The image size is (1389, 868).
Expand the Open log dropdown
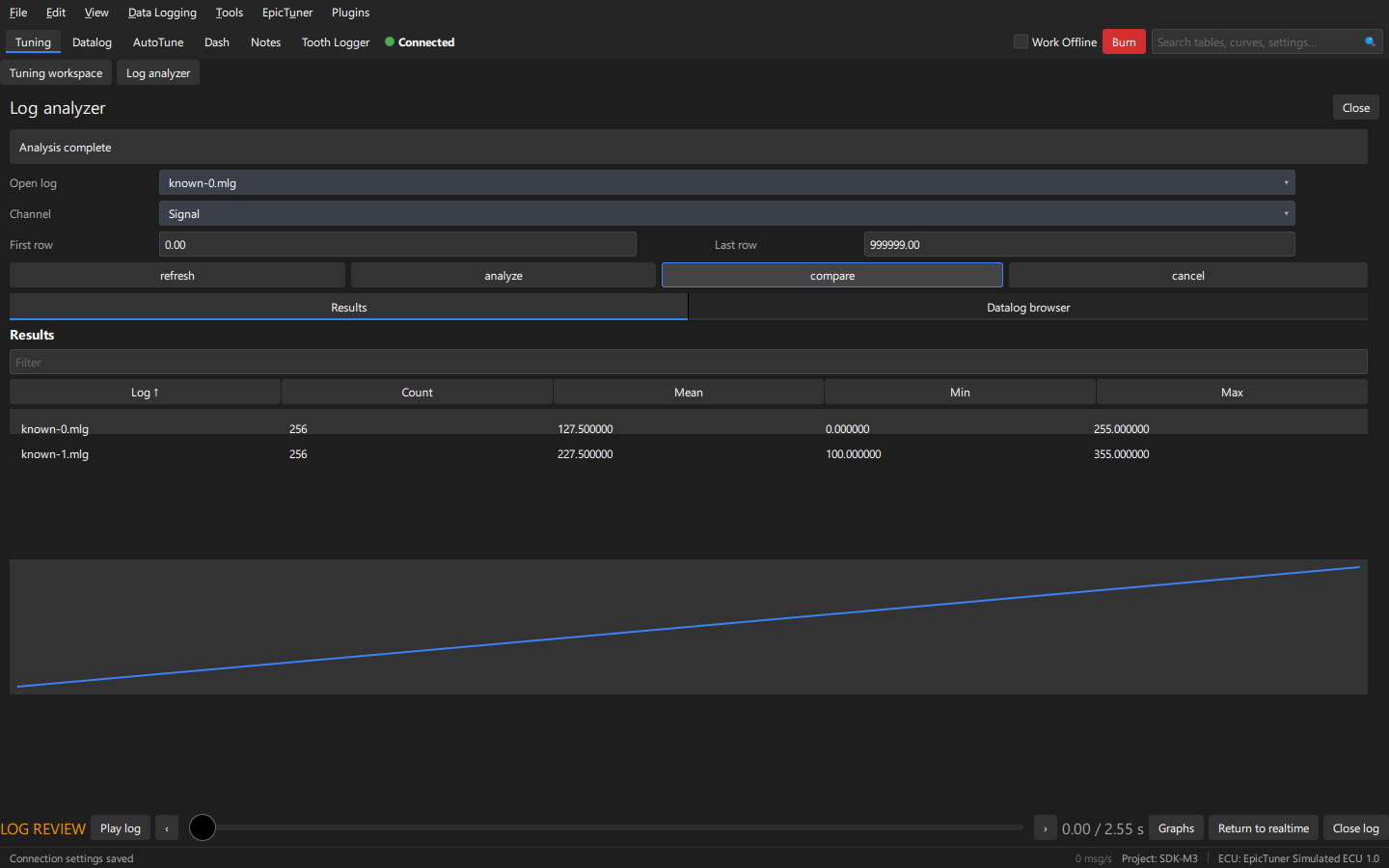point(726,183)
